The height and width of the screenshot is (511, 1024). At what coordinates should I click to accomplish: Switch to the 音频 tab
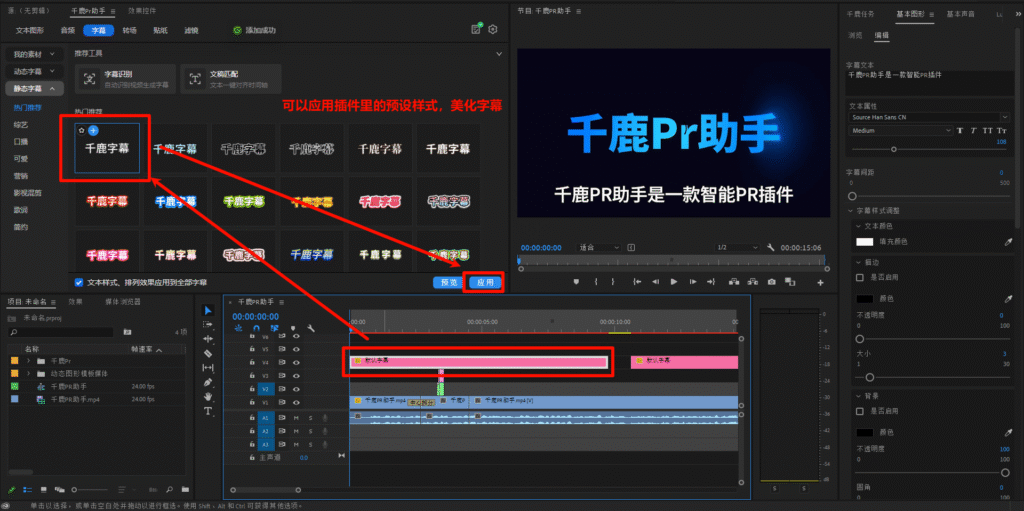coord(68,30)
